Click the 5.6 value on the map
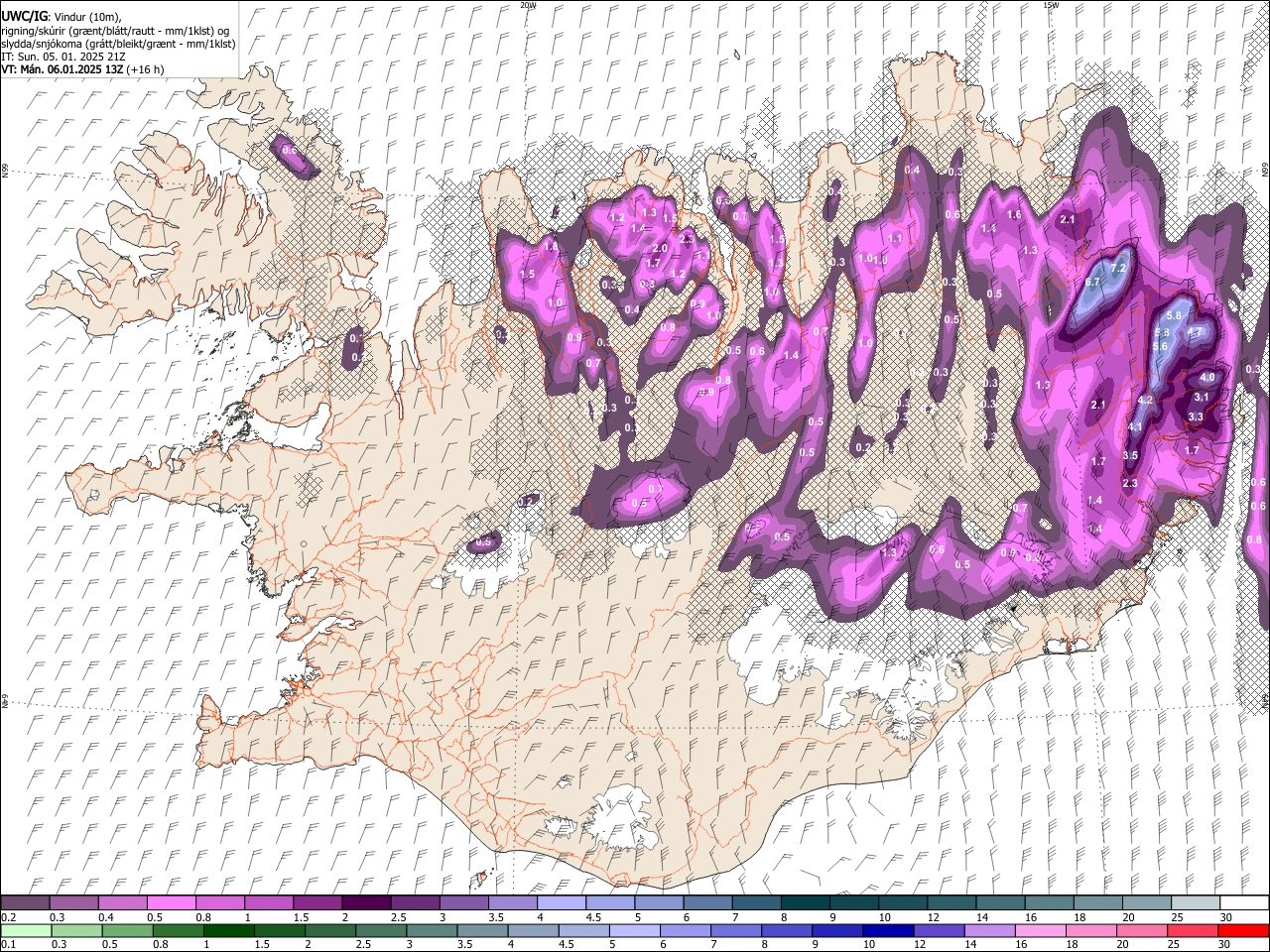1270x952 pixels. (1161, 347)
